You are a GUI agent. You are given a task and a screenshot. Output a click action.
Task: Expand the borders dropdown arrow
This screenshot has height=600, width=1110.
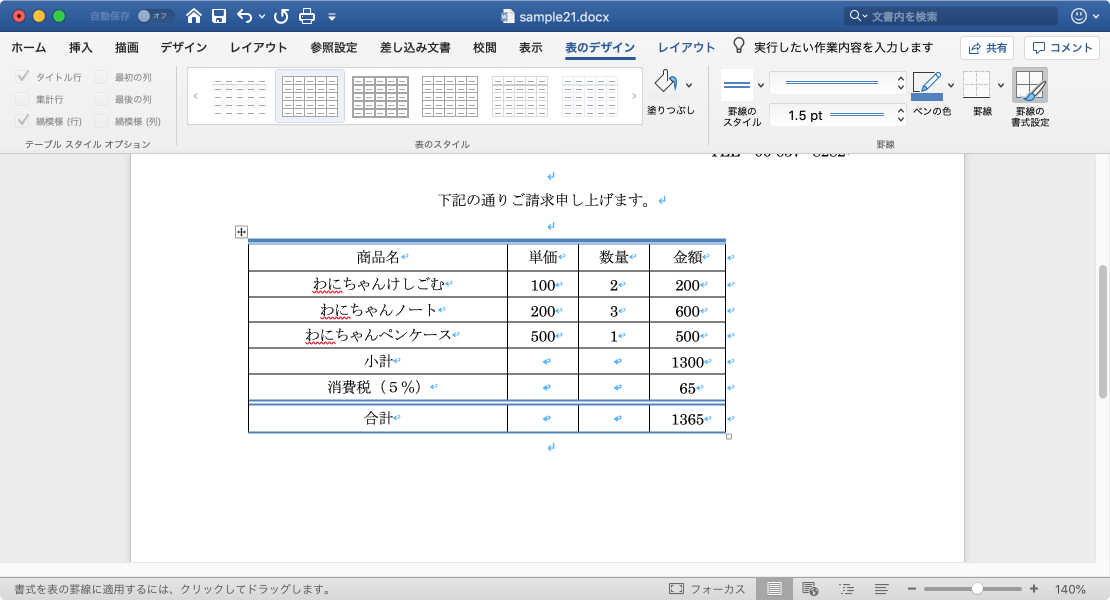coord(1001,85)
